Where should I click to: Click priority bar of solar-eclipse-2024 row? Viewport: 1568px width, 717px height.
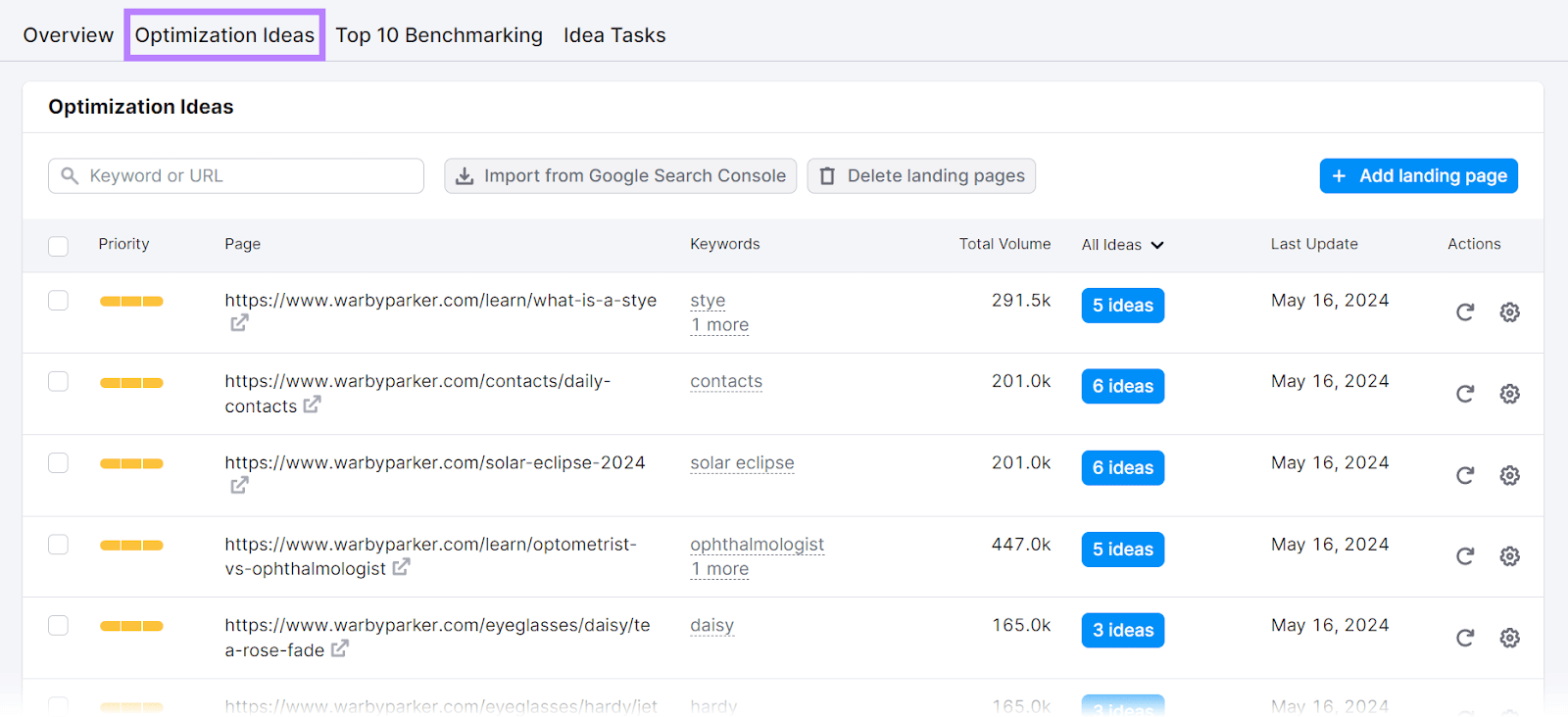(x=131, y=464)
